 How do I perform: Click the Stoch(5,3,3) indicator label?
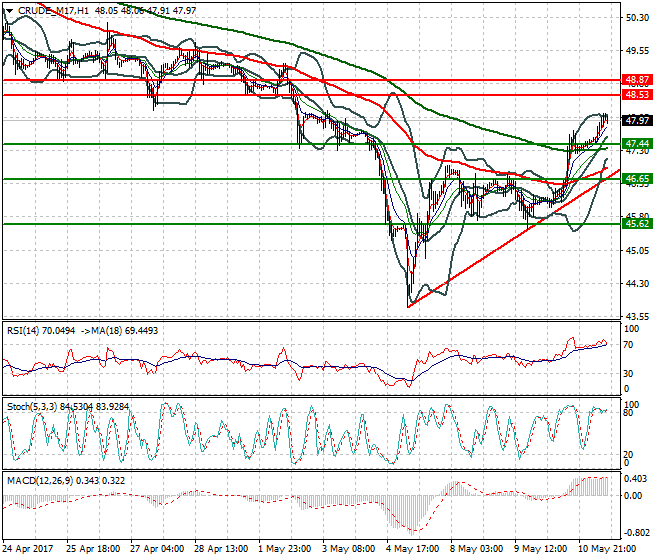[33, 407]
